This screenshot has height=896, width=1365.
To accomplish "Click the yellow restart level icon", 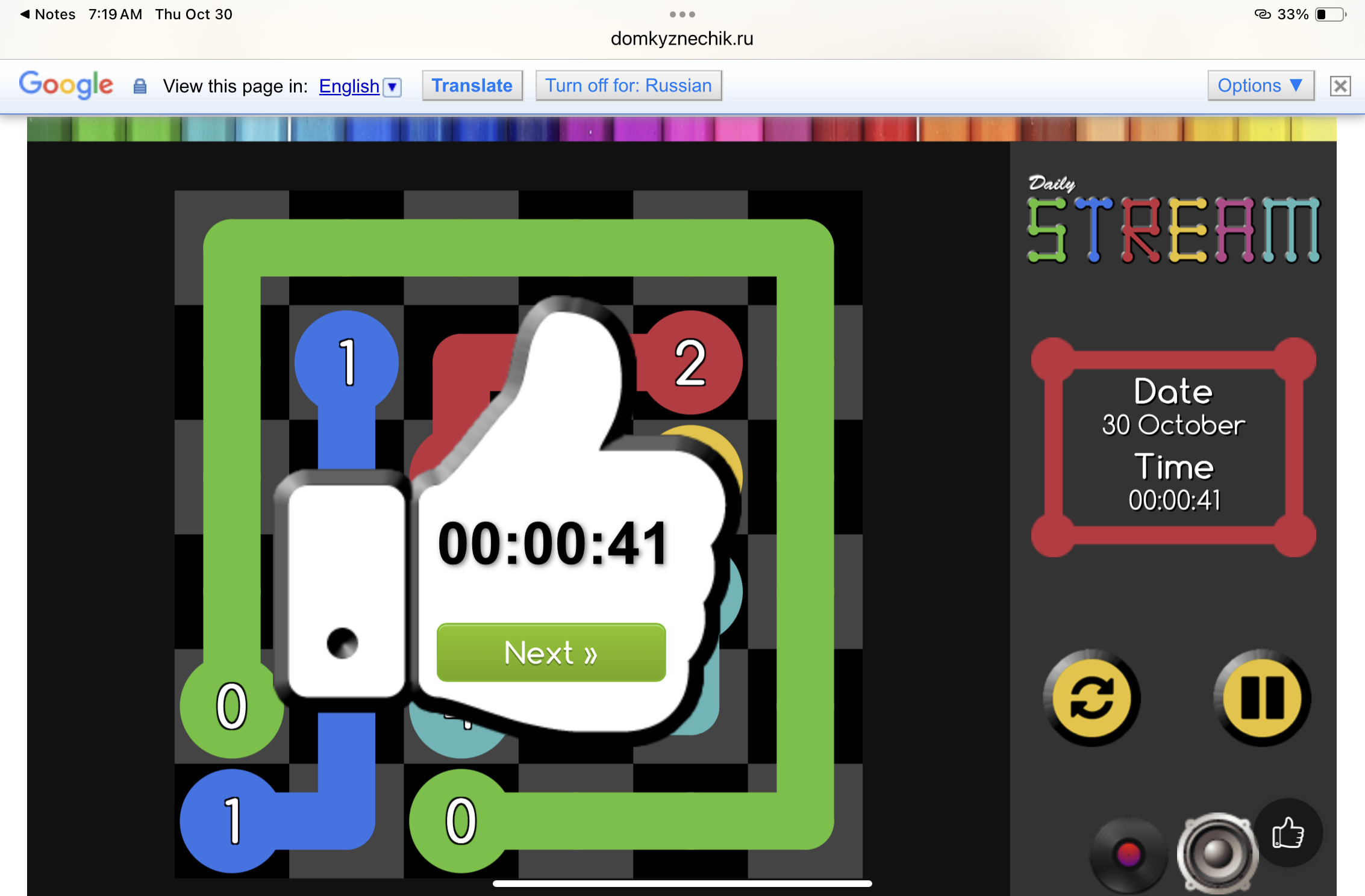I will [x=1091, y=698].
